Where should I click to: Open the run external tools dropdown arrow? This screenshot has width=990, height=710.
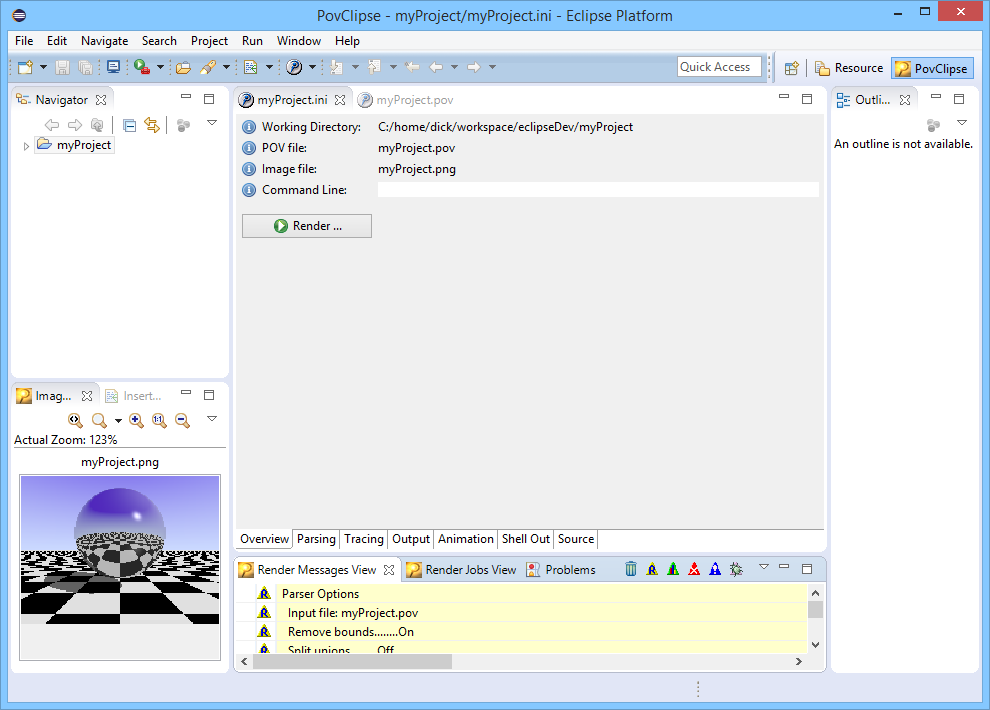point(160,67)
